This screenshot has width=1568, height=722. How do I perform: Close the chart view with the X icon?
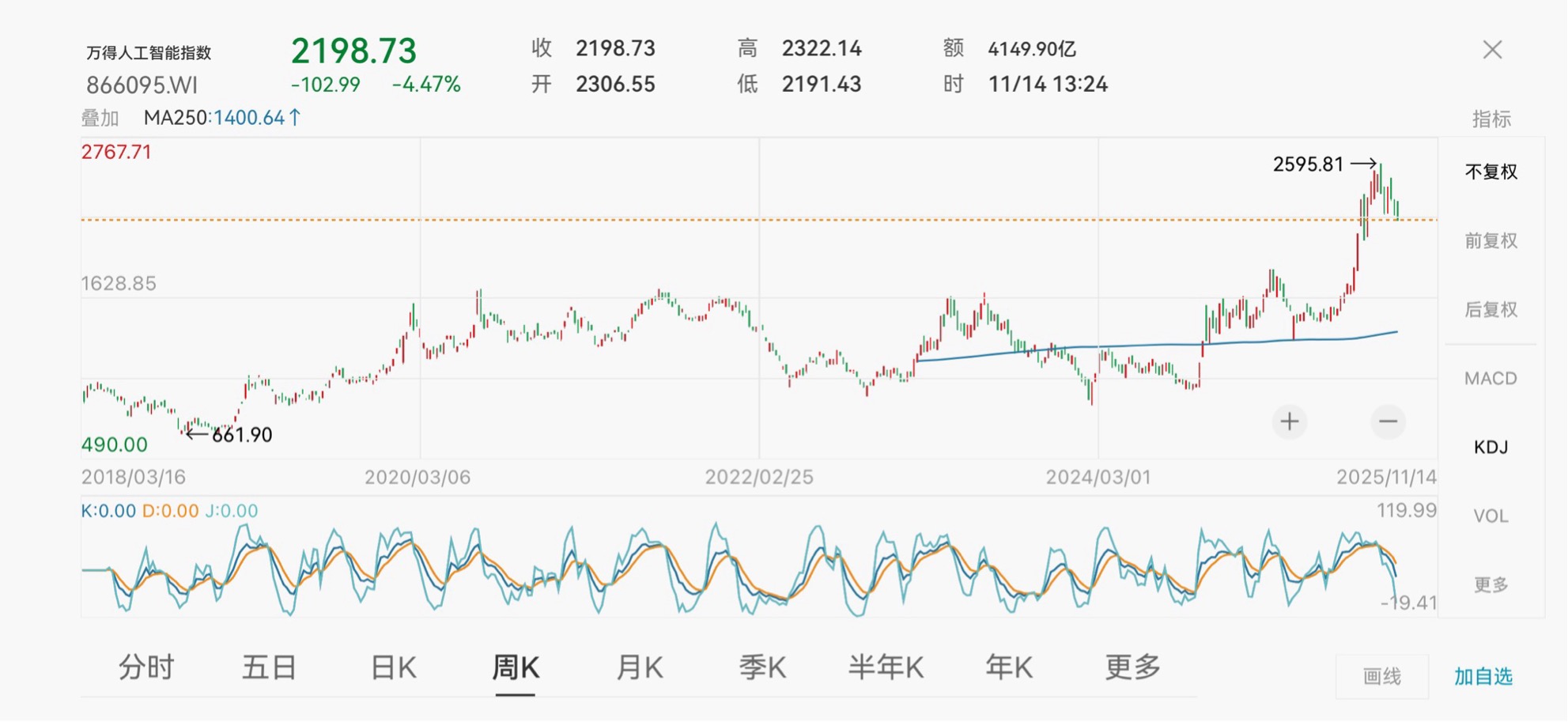(x=1492, y=50)
